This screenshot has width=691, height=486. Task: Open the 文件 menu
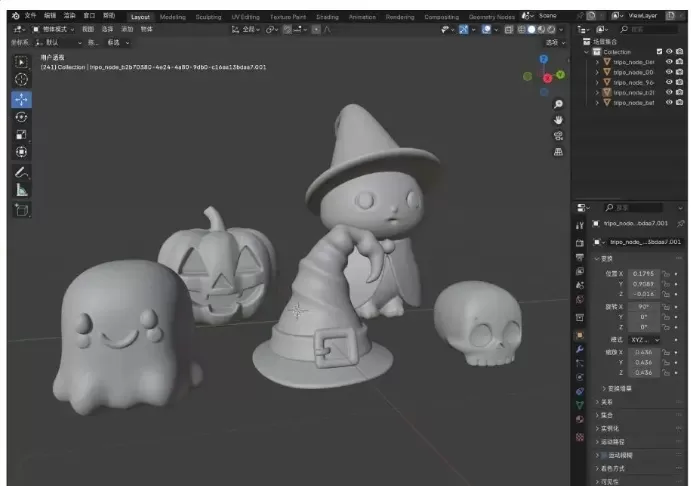coord(29,16)
